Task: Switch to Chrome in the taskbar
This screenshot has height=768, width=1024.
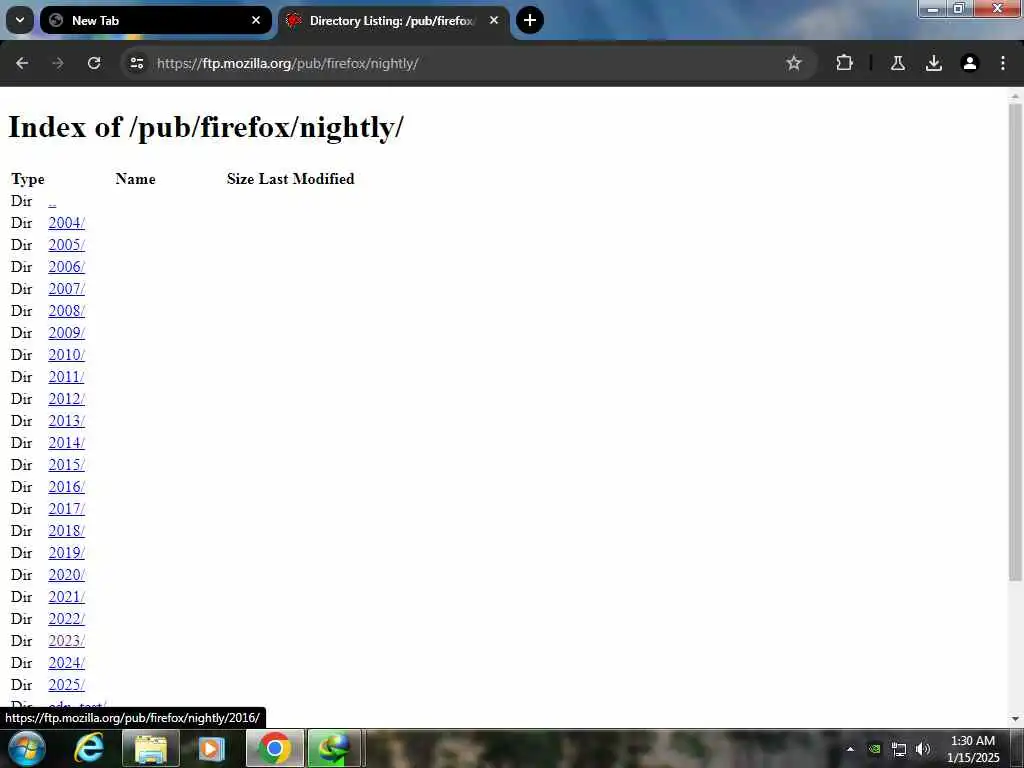Action: click(x=274, y=748)
